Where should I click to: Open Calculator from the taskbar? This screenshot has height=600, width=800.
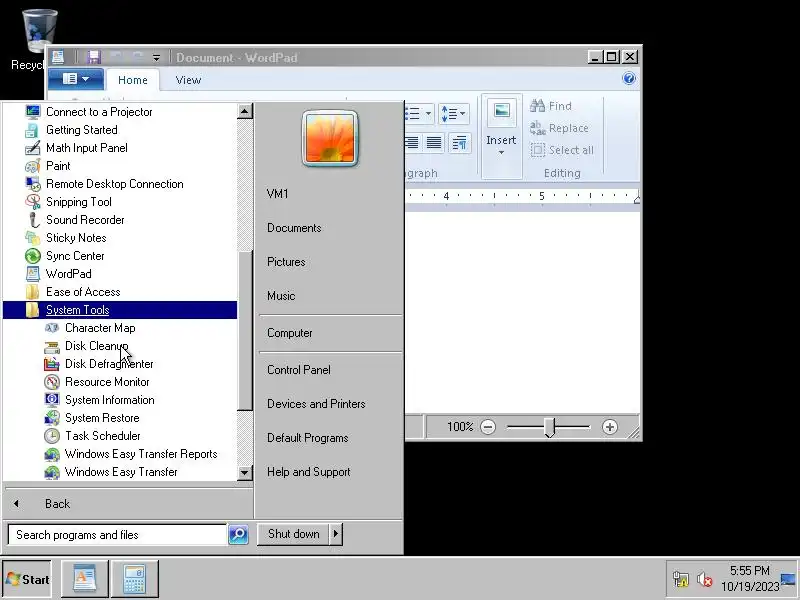[135, 579]
